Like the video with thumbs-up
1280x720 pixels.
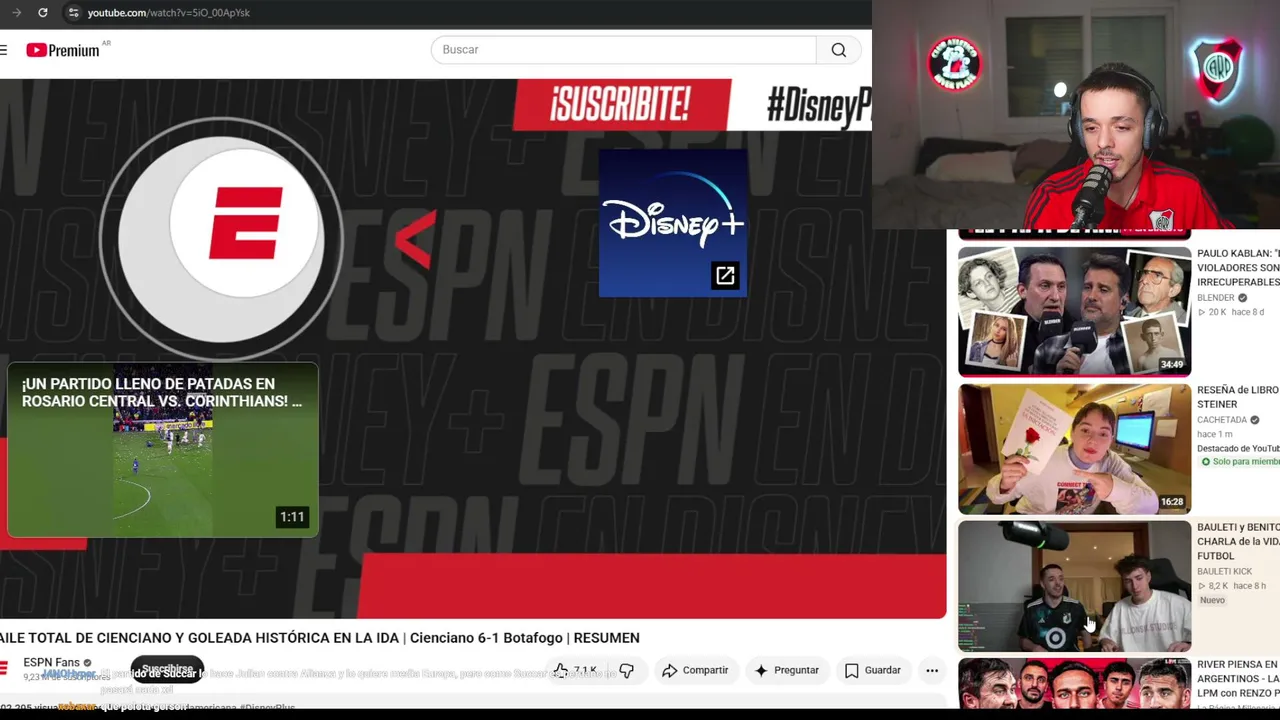575,670
